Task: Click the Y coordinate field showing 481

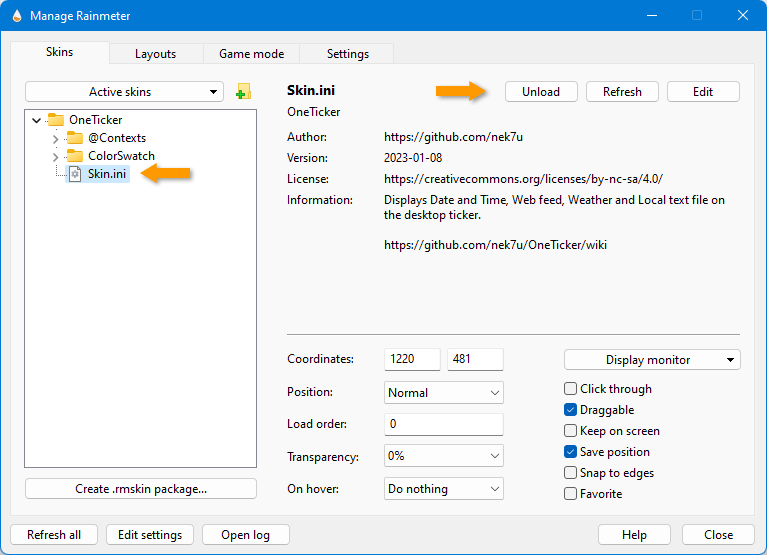Action: (475, 359)
